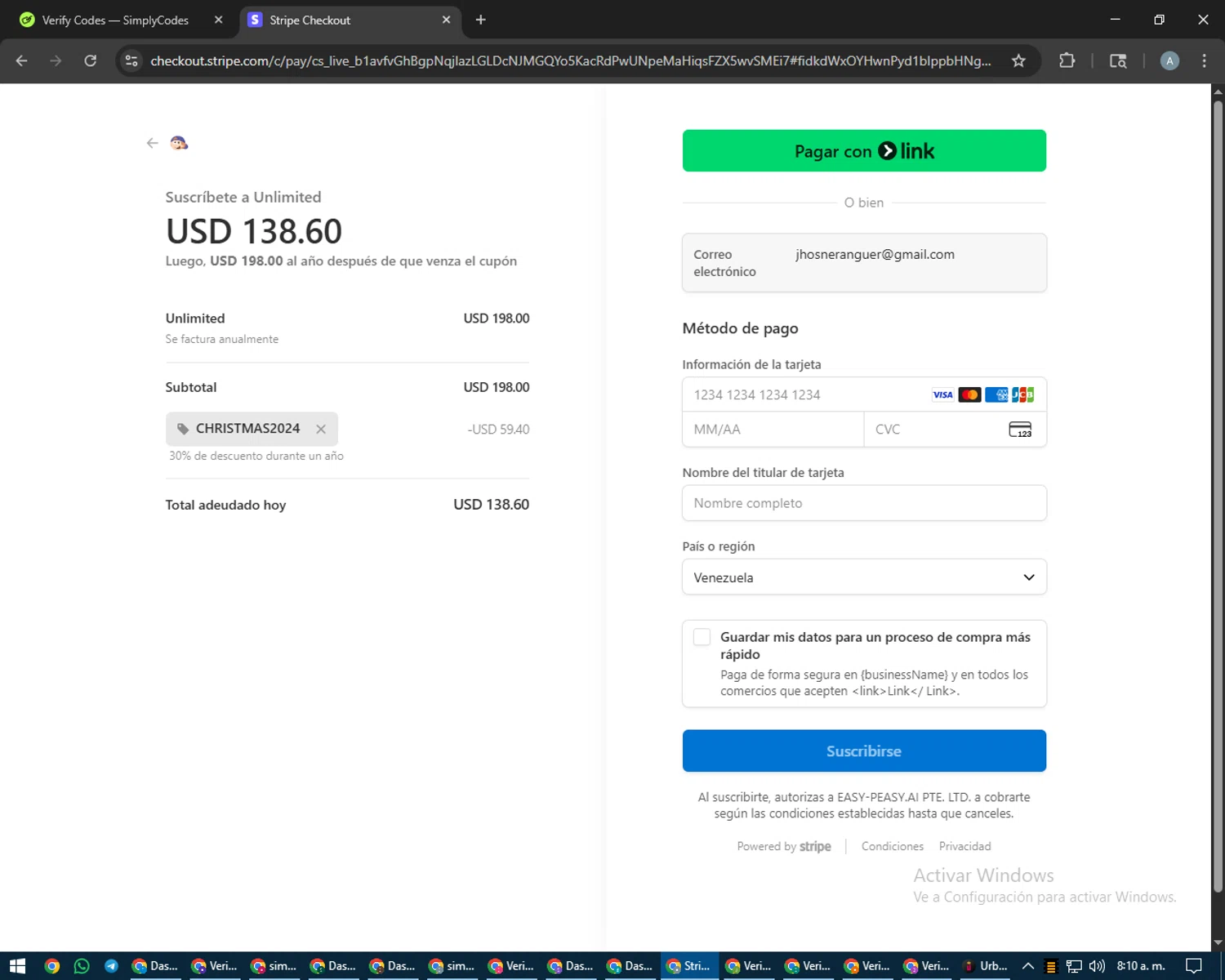Show hidden system tray icons
Screen dimensions: 1225x980
(1028, 966)
